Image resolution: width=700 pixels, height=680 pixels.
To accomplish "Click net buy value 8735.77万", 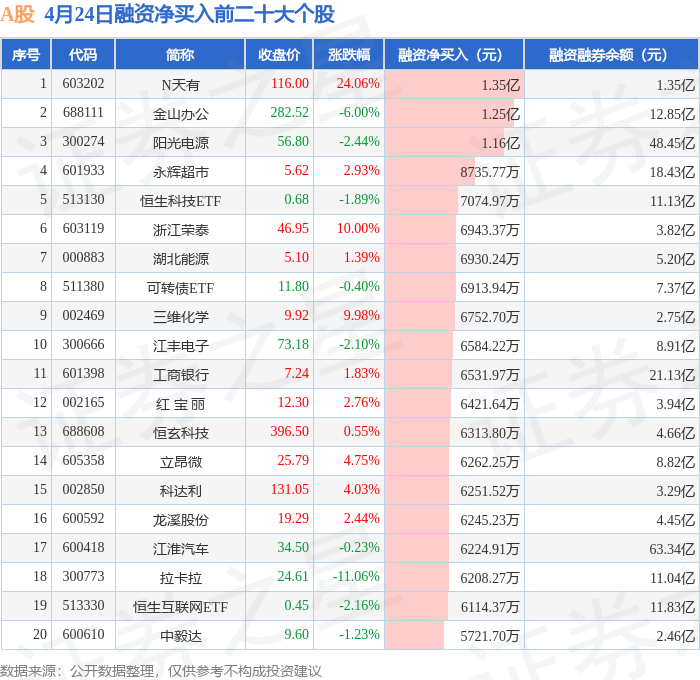I will [490, 172].
